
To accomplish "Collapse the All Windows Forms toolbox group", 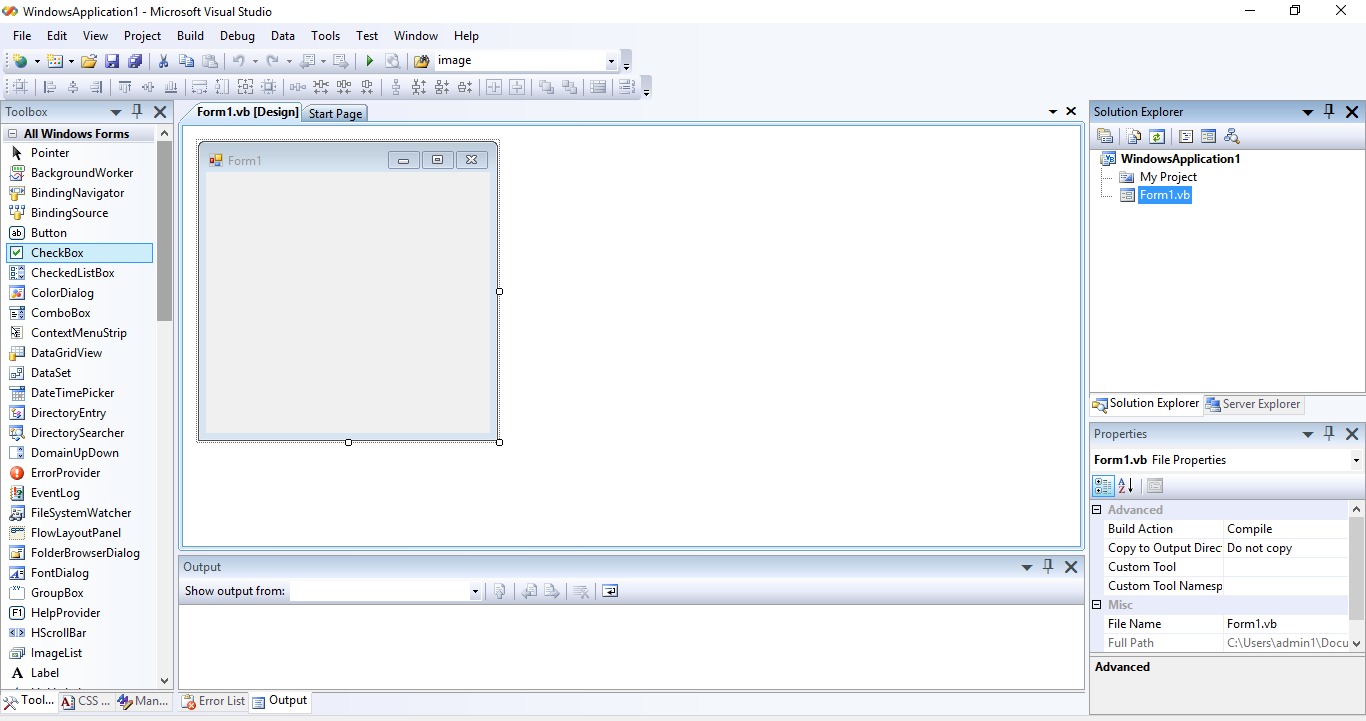I will [x=12, y=134].
